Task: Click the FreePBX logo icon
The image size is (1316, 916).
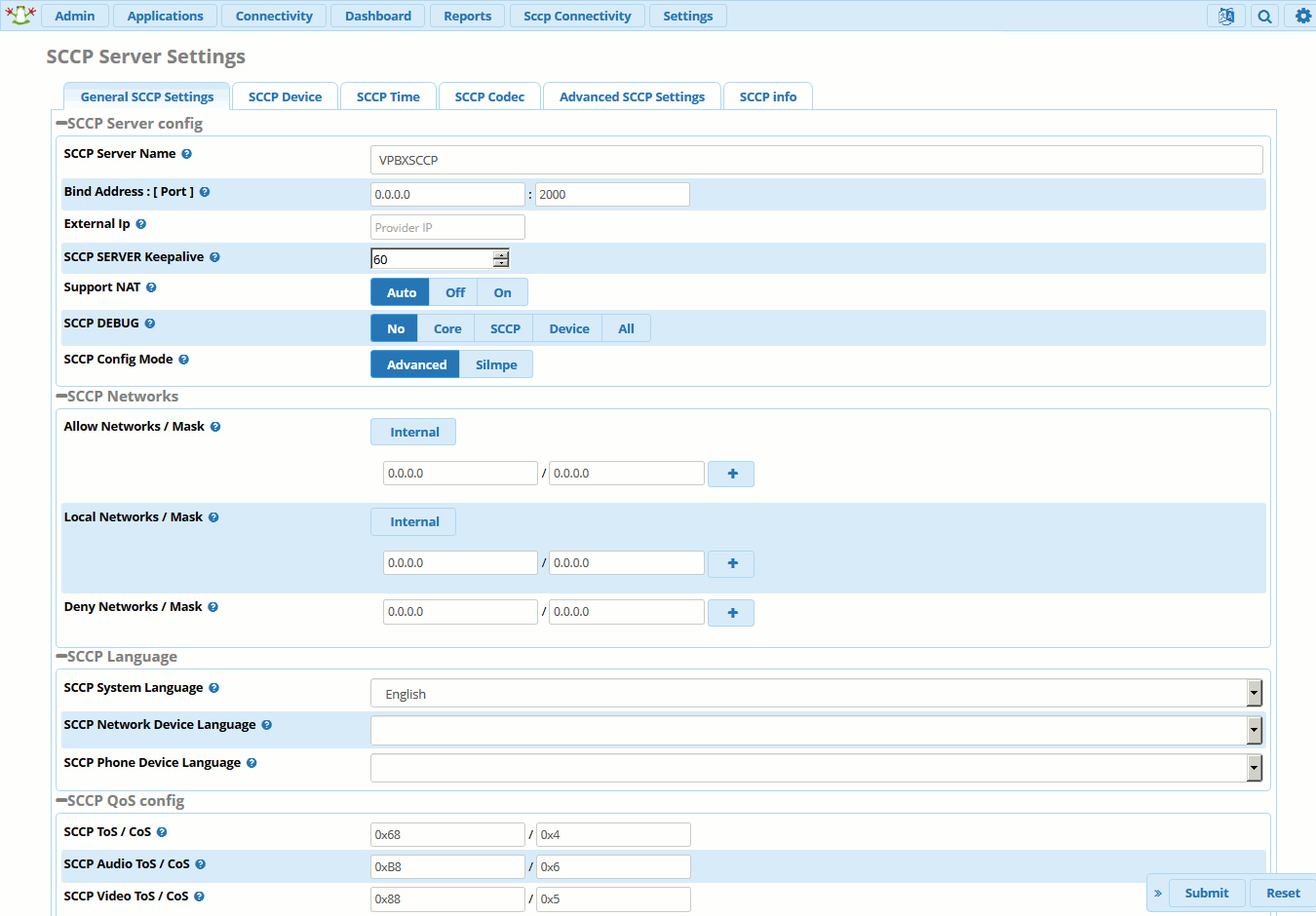Action: tap(20, 15)
